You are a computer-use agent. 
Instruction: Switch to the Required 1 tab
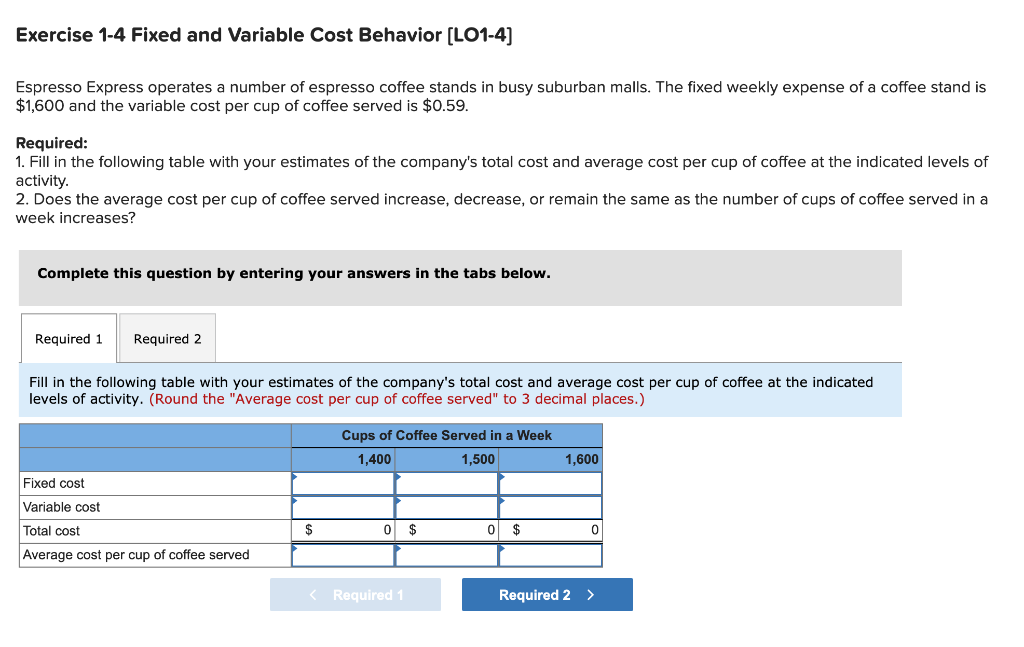click(68, 338)
